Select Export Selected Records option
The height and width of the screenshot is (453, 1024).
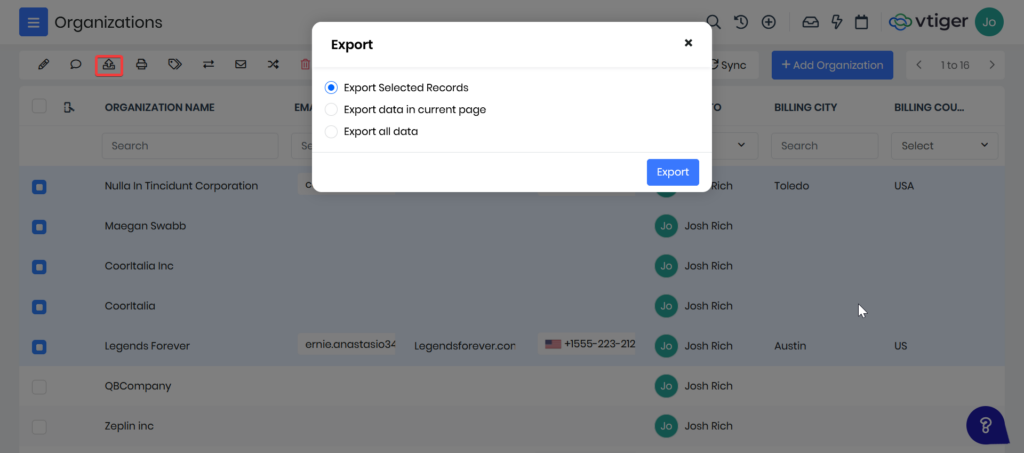click(x=331, y=87)
